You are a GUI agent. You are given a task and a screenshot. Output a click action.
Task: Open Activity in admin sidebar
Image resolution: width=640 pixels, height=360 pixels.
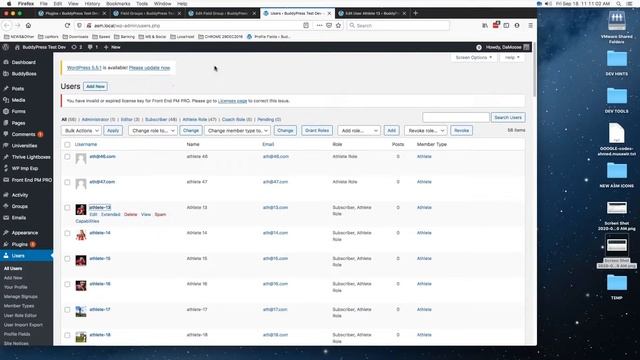click(20, 195)
